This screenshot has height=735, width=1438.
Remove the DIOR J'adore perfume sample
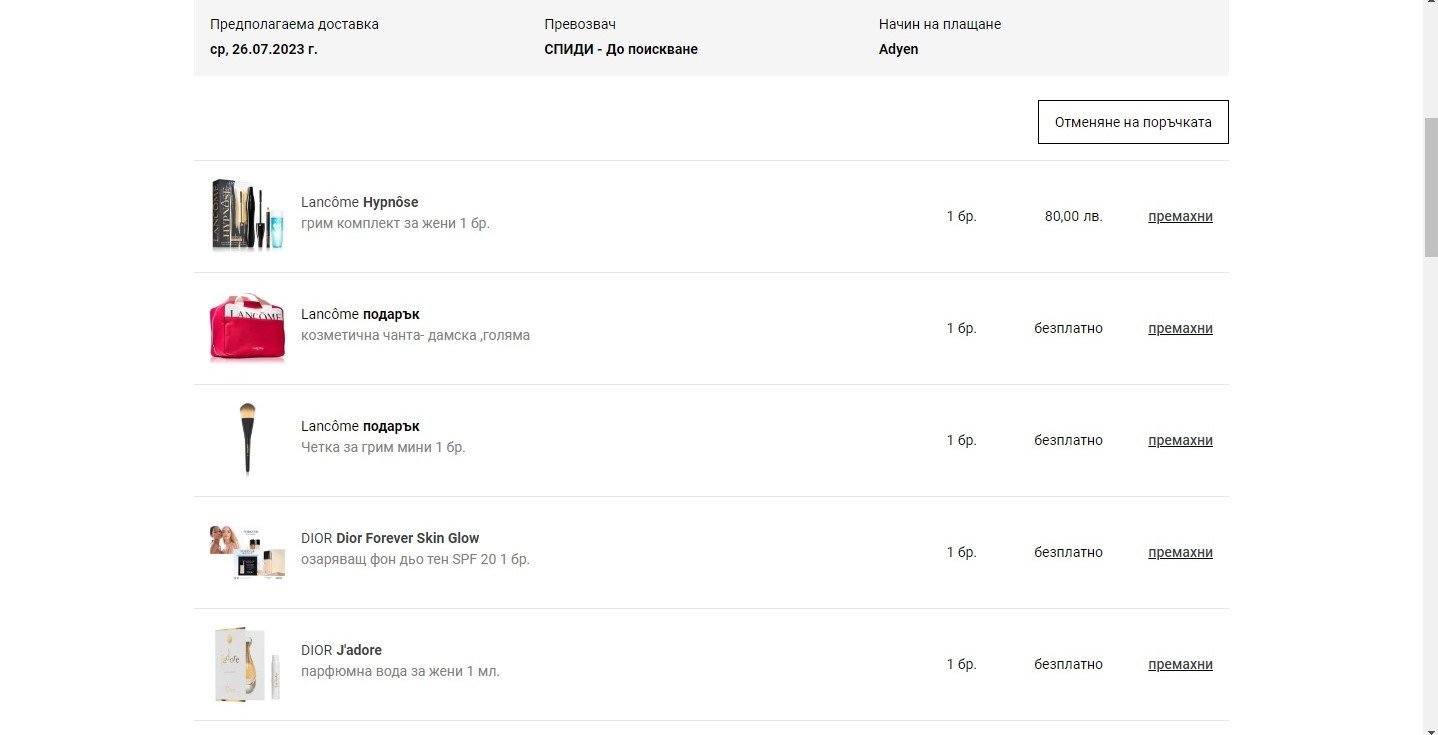[1180, 664]
